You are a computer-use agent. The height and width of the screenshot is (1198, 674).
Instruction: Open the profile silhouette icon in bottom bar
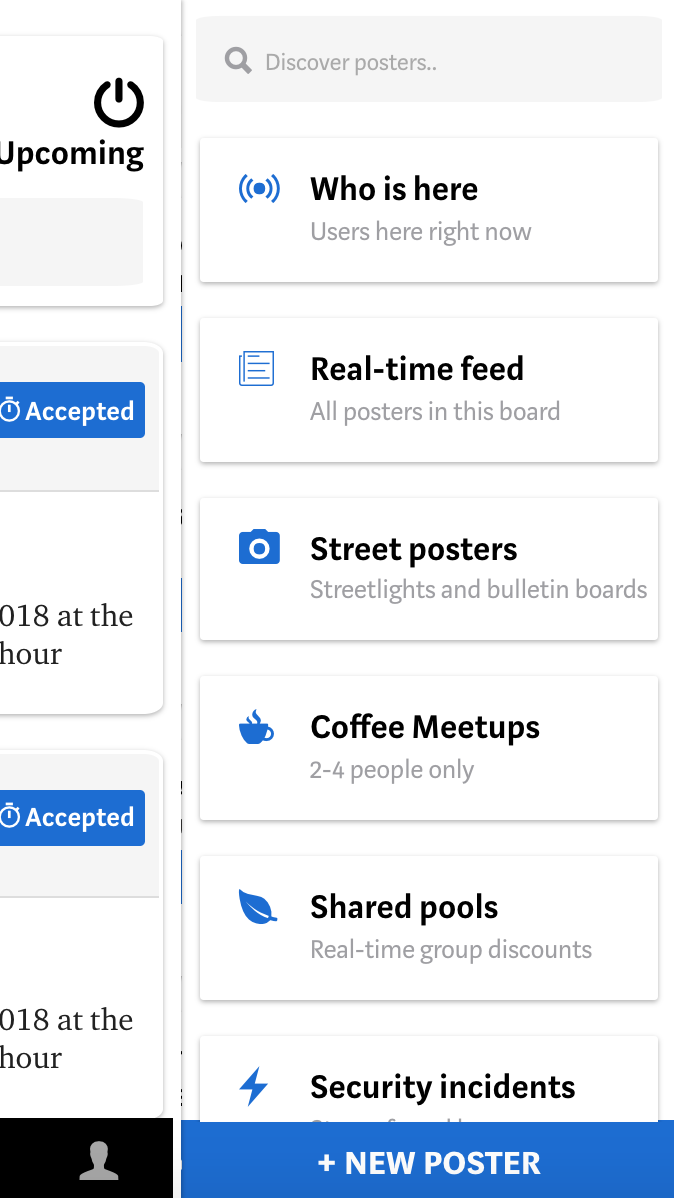point(99,1161)
